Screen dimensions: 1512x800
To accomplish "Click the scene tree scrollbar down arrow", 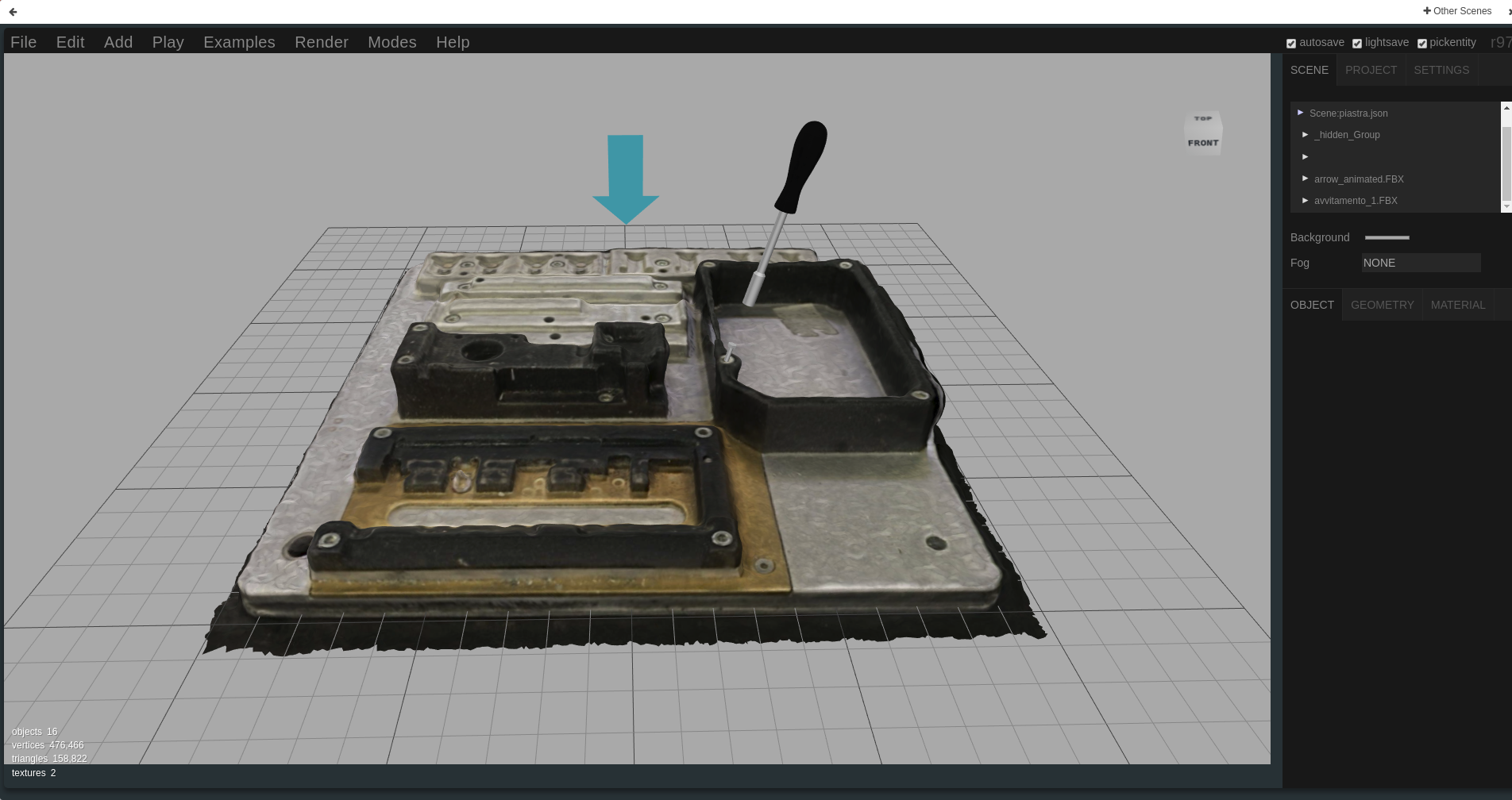I will [x=1506, y=206].
